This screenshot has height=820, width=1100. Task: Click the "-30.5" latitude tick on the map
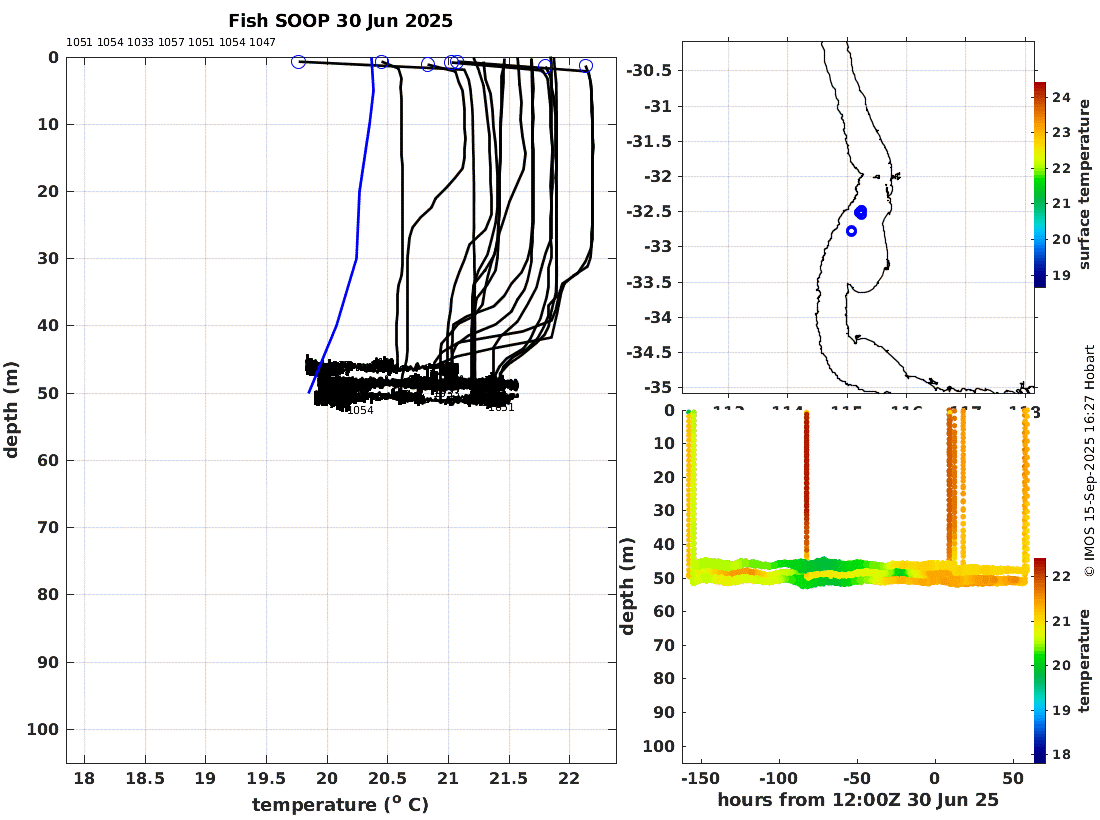point(649,70)
